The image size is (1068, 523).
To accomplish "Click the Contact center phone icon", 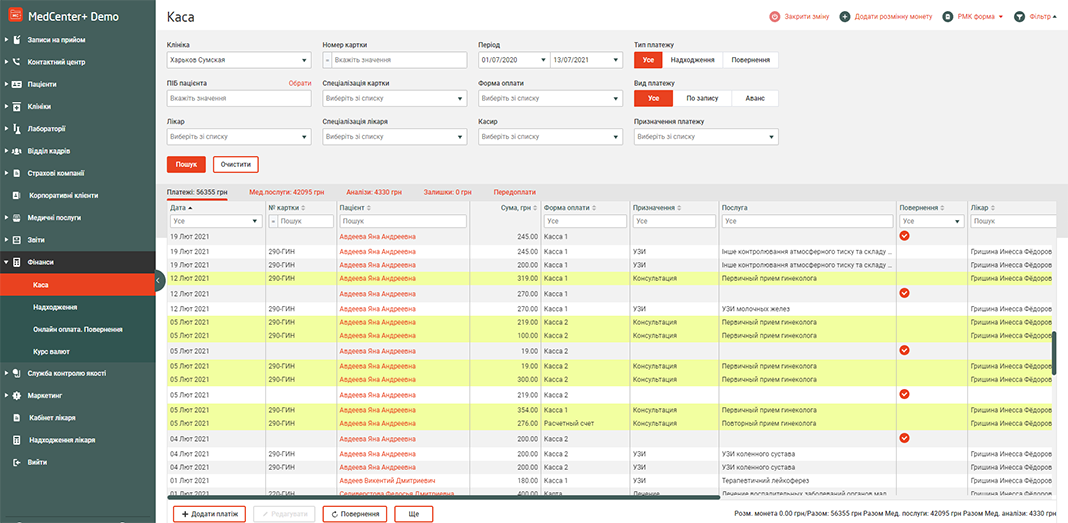I will tap(17, 62).
